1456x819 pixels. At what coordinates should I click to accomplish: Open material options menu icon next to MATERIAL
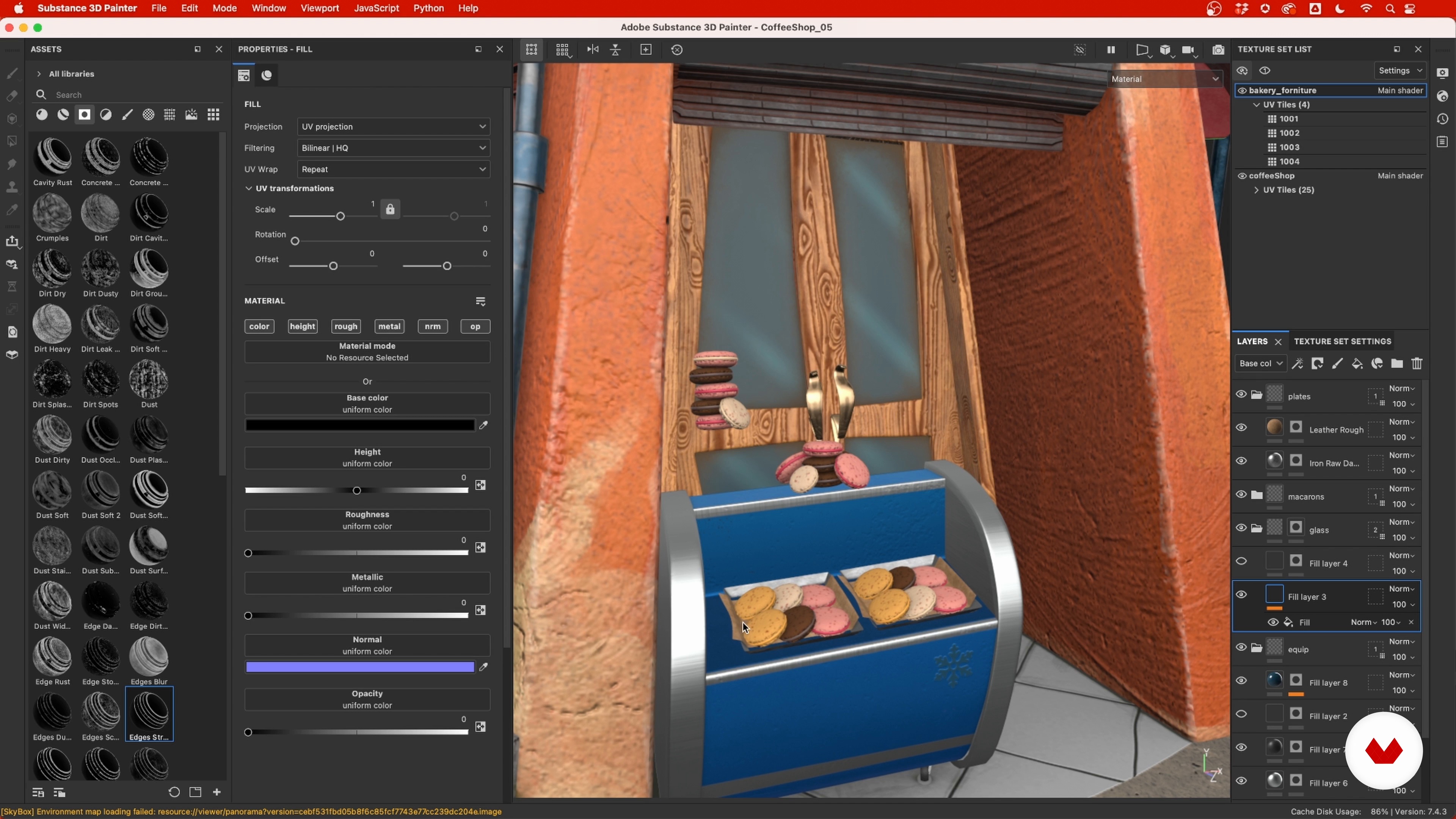(x=480, y=301)
